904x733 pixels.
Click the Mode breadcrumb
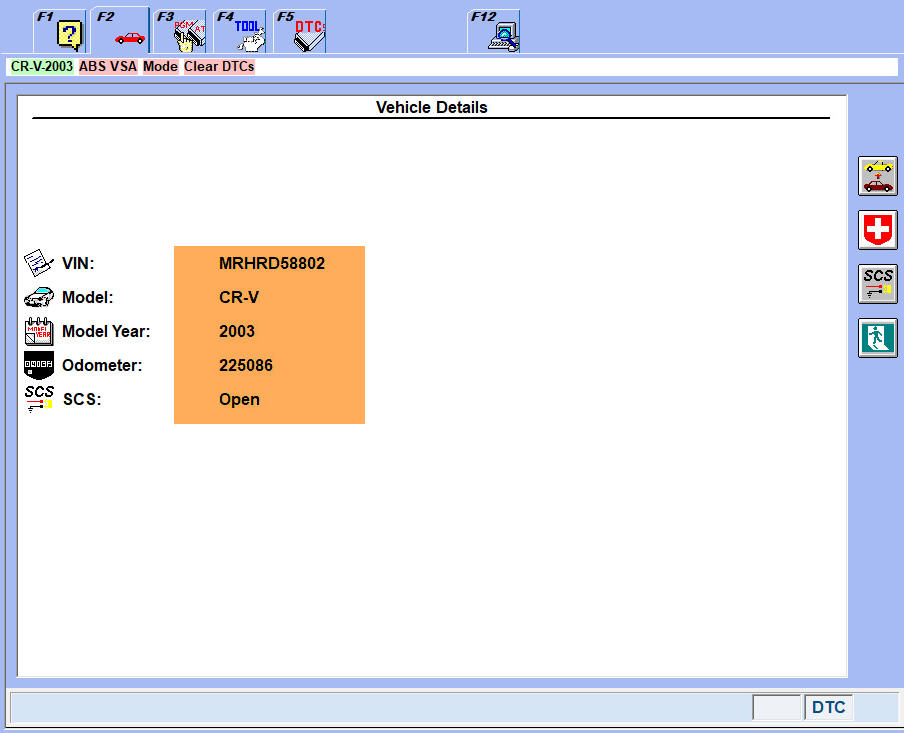[160, 66]
